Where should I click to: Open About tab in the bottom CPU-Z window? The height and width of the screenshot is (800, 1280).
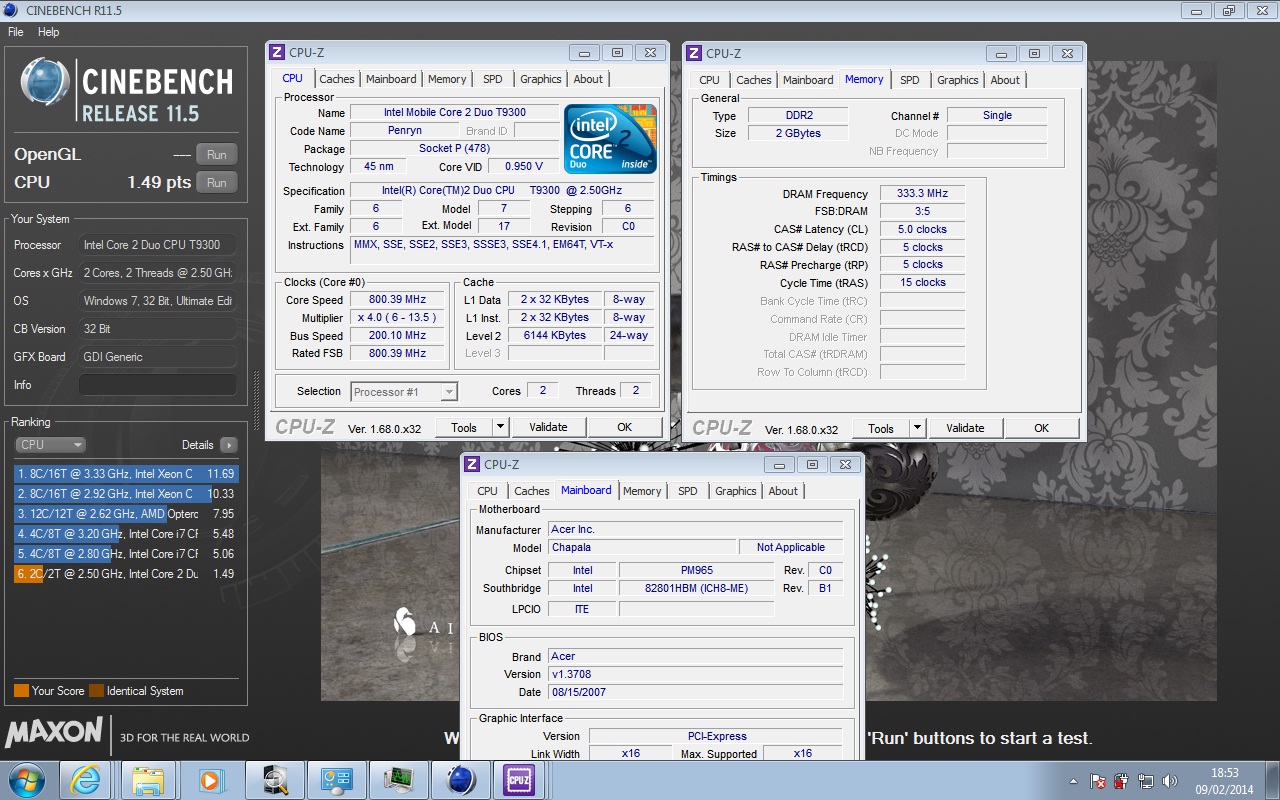point(783,491)
